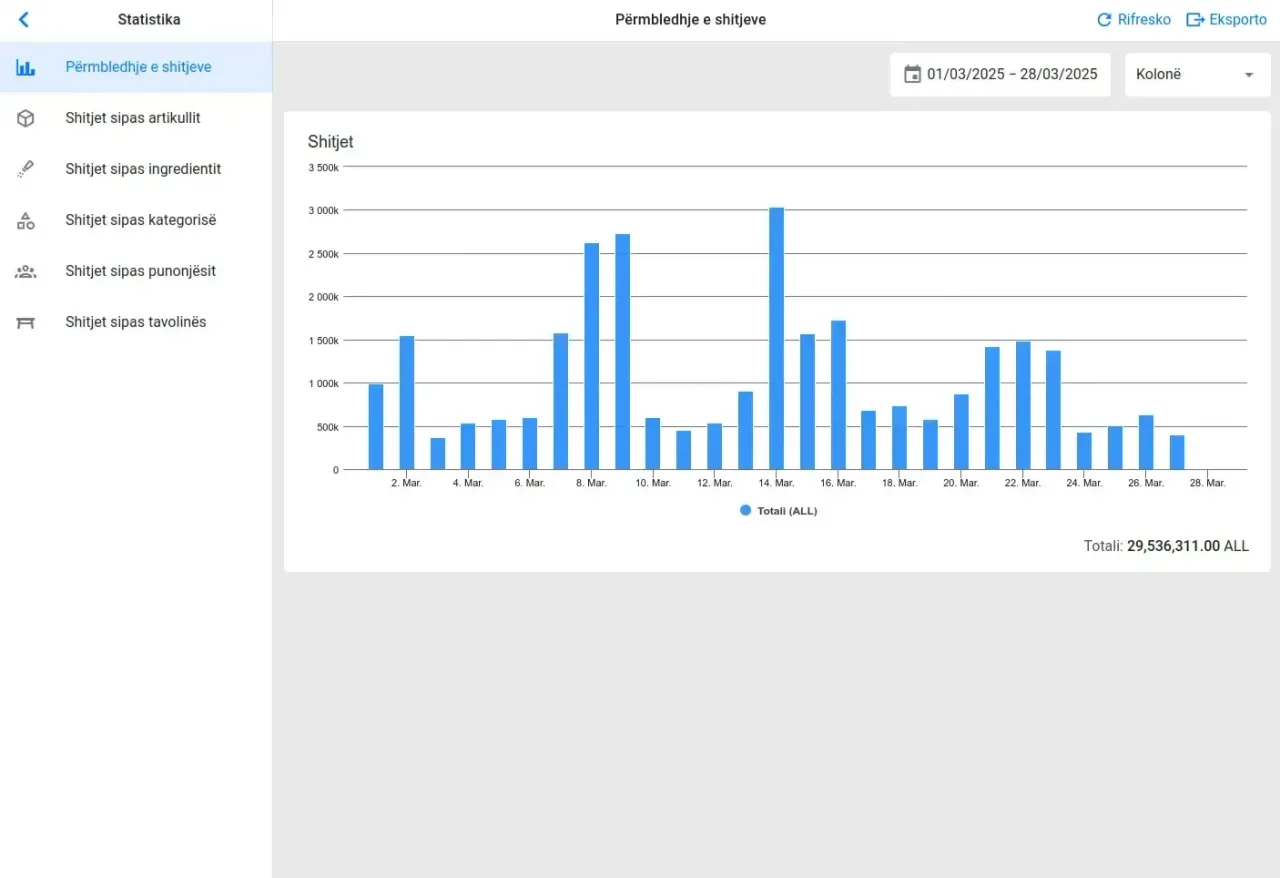This screenshot has height=878, width=1280.
Task: Click the Statistika sidebar heading
Action: point(149,20)
